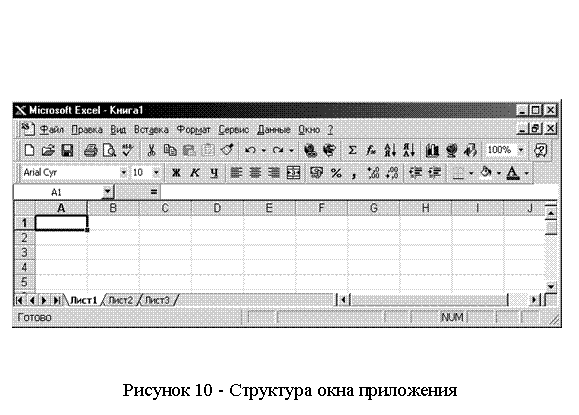The image size is (579, 415).
Task: Show the Drawing toolbar icon
Action: 470,150
